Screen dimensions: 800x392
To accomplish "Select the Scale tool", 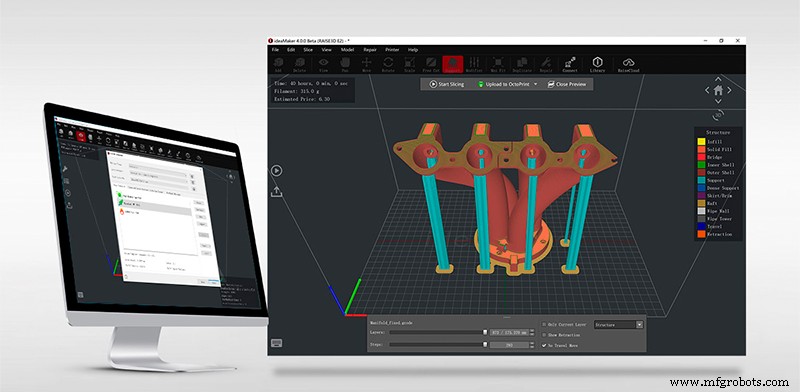I will pos(410,64).
